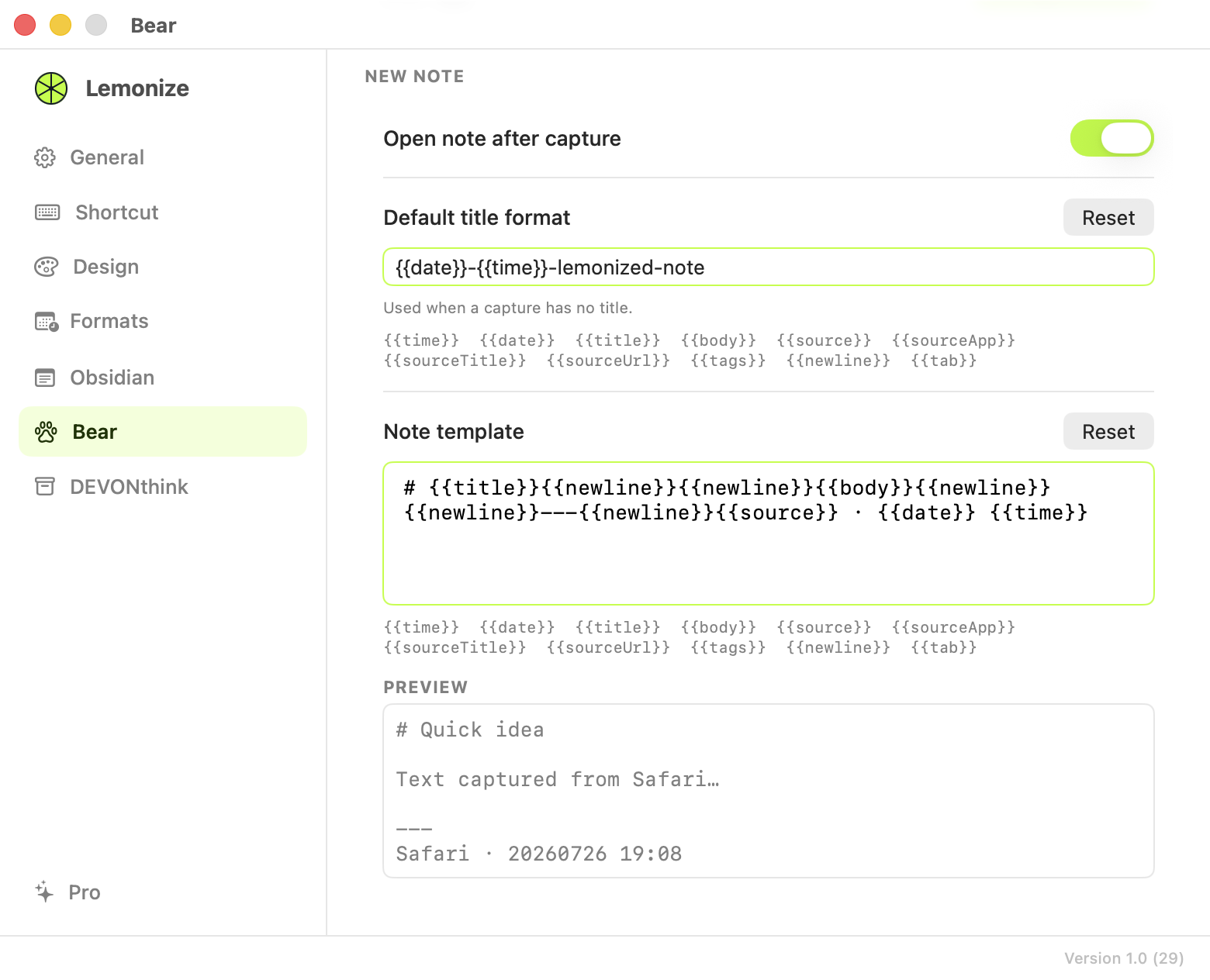Insert {{title}} token under title format
1210x980 pixels.
tap(618, 340)
